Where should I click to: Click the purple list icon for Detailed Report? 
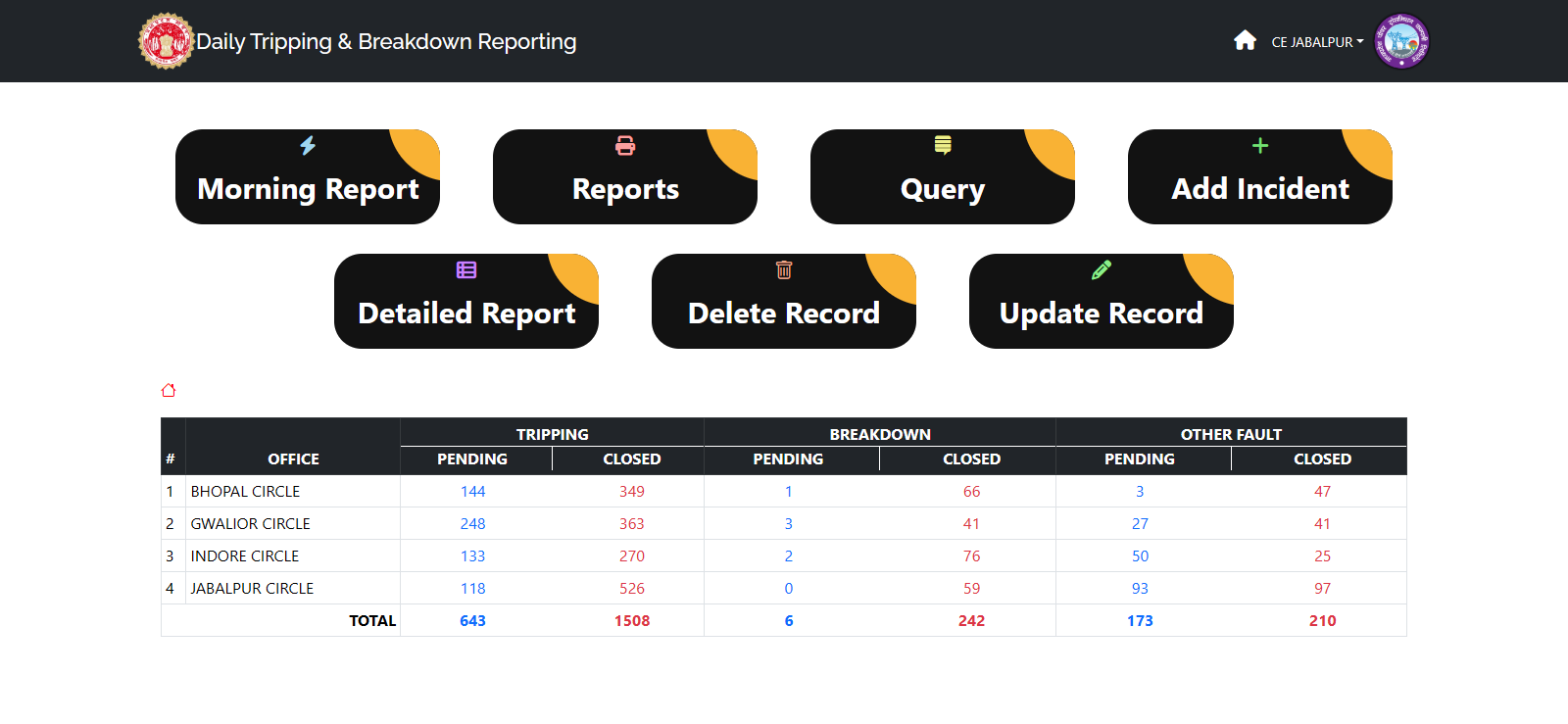point(466,270)
